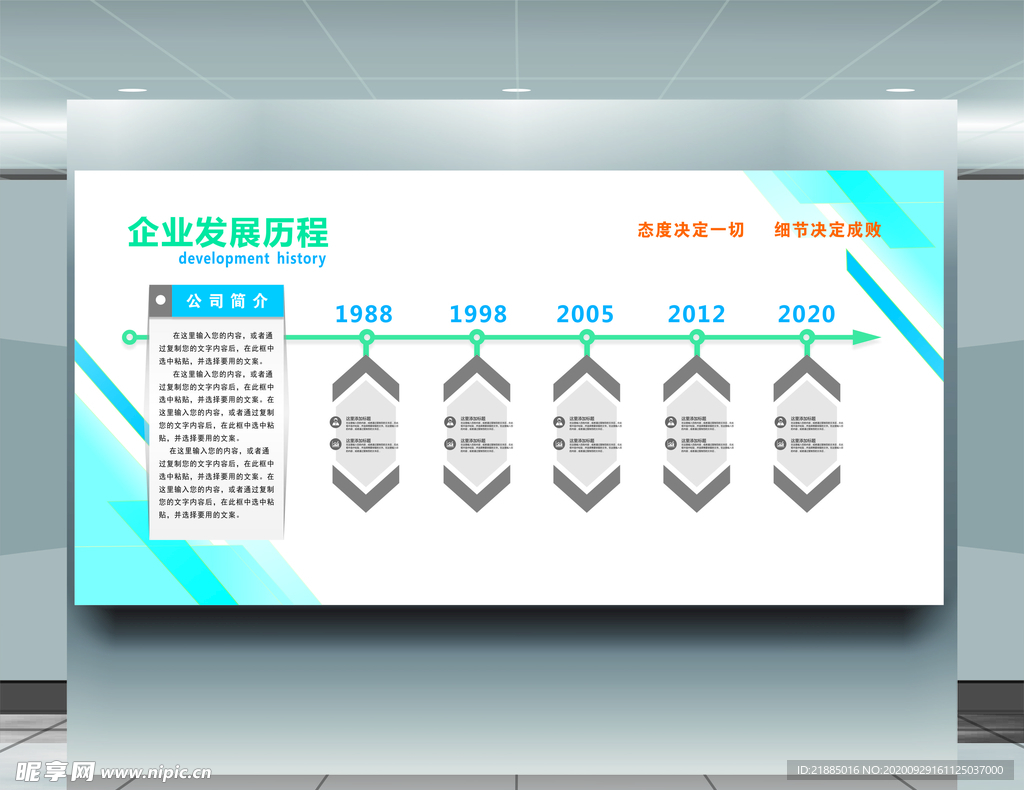
Task: Click the arrowhead ending the timeline
Action: coord(866,338)
